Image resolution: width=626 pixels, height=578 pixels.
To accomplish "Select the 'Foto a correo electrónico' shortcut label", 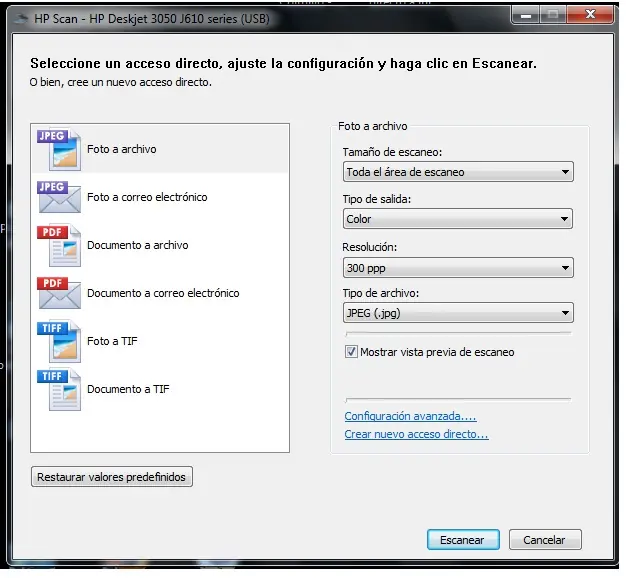I will 147,197.
